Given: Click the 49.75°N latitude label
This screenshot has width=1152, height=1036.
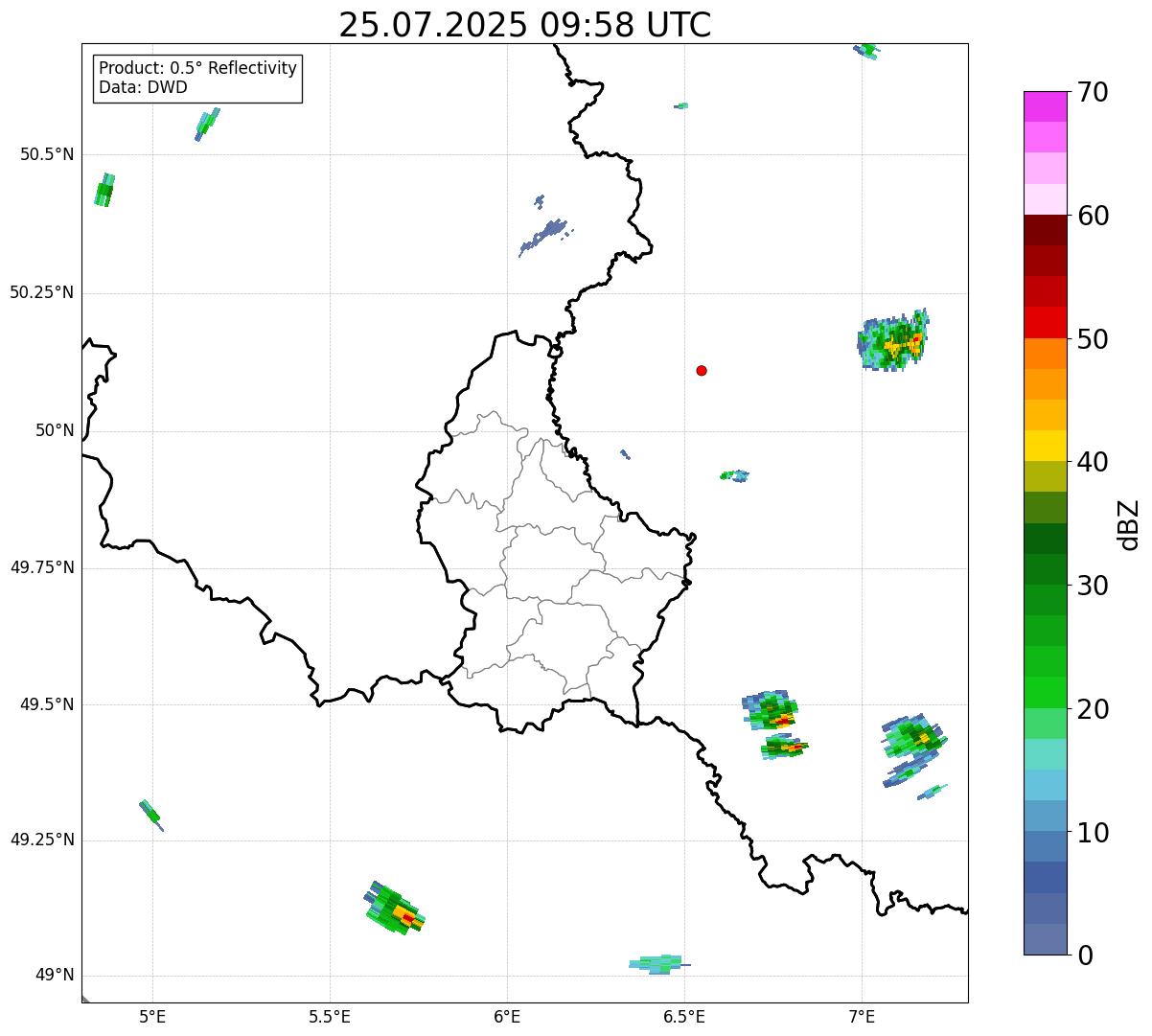Looking at the screenshot, I should pyautogui.click(x=42, y=567).
